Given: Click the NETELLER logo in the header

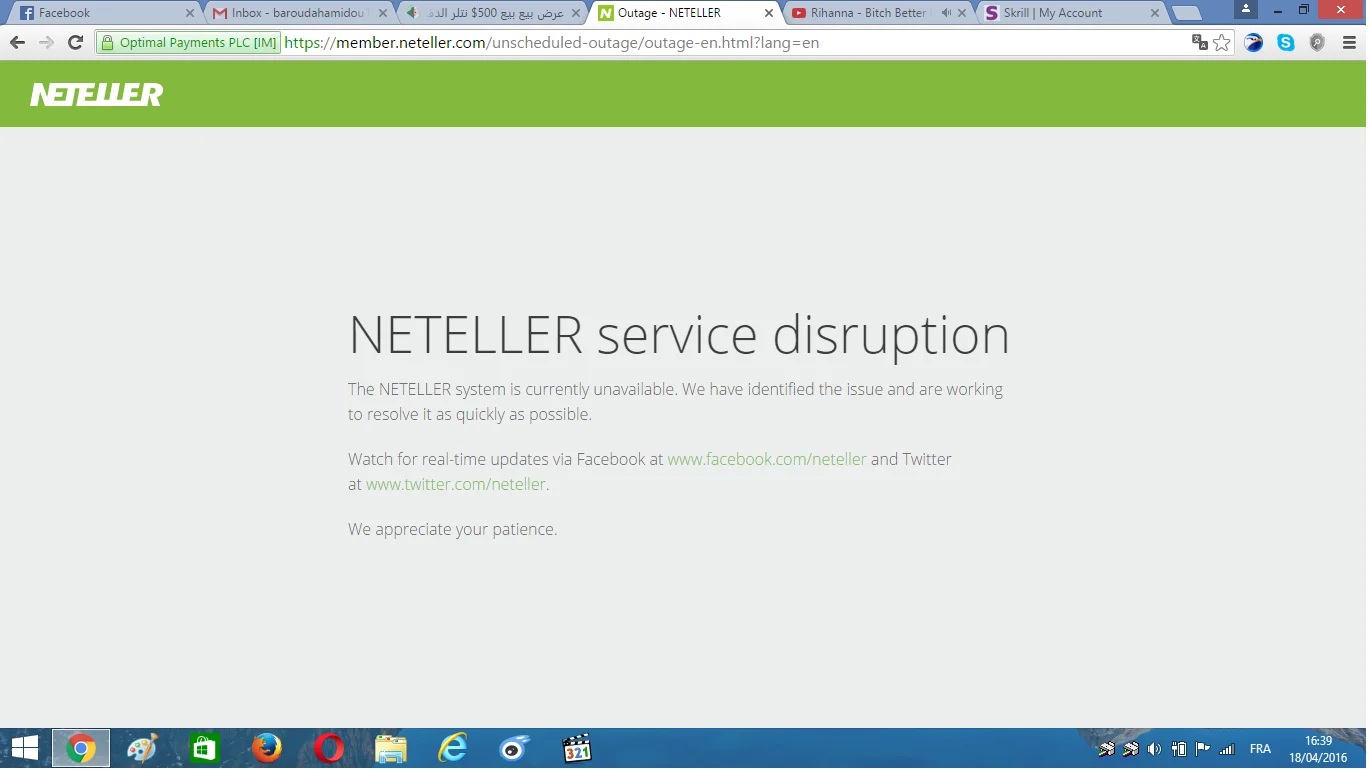Looking at the screenshot, I should pyautogui.click(x=97, y=95).
